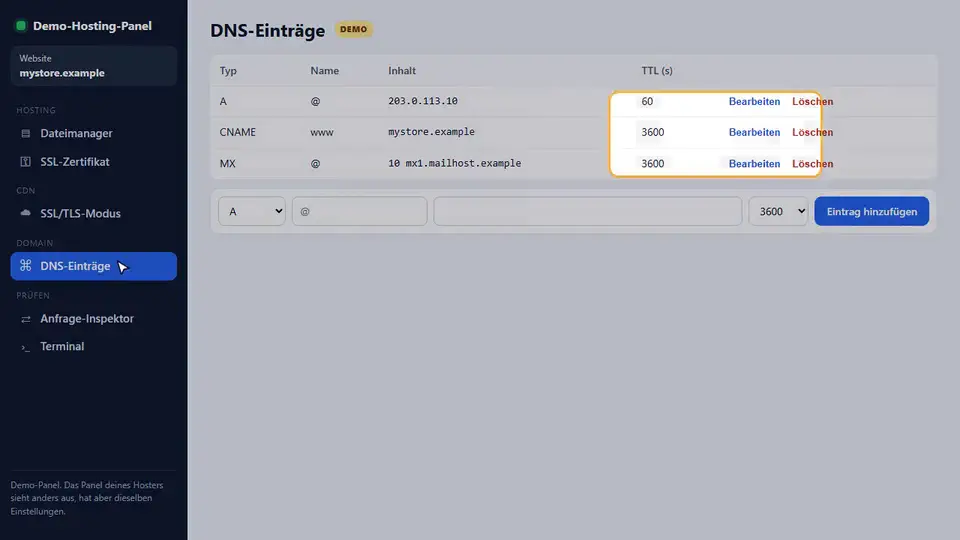
Task: Click the Demo-Hosting-Panel title text
Action: [x=92, y=26]
